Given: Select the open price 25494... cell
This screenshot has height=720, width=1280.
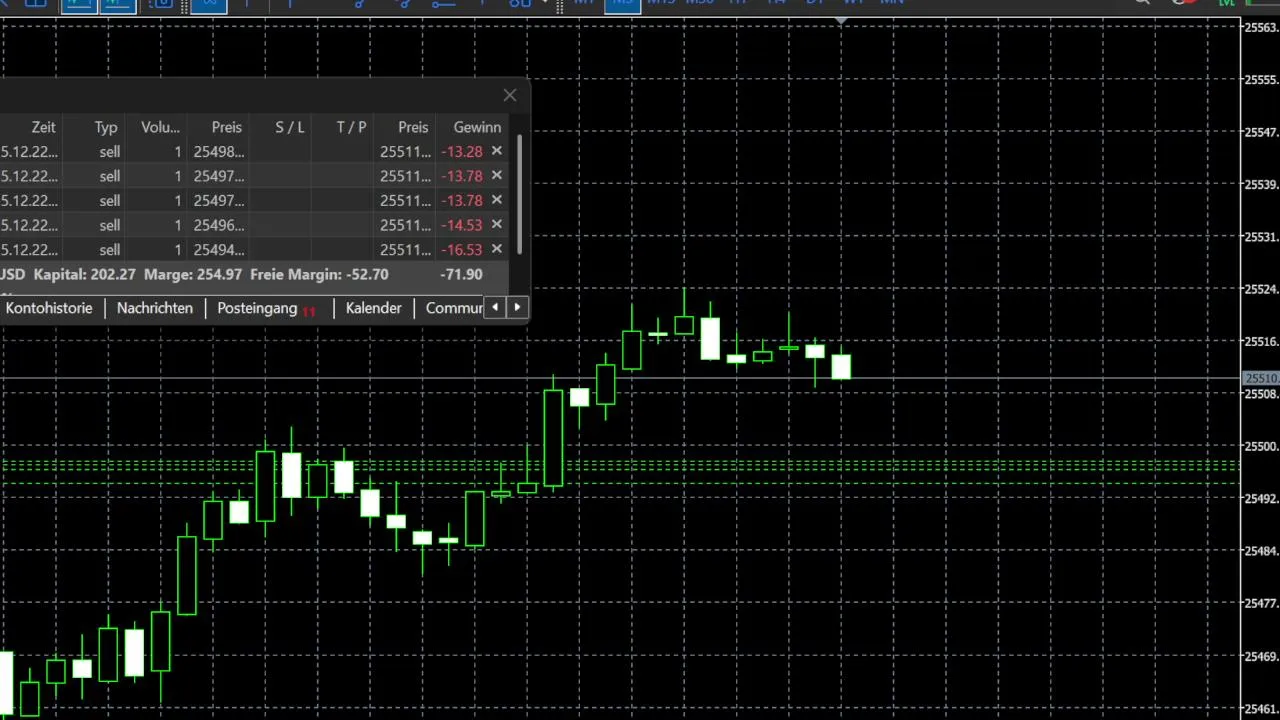Looking at the screenshot, I should (219, 250).
